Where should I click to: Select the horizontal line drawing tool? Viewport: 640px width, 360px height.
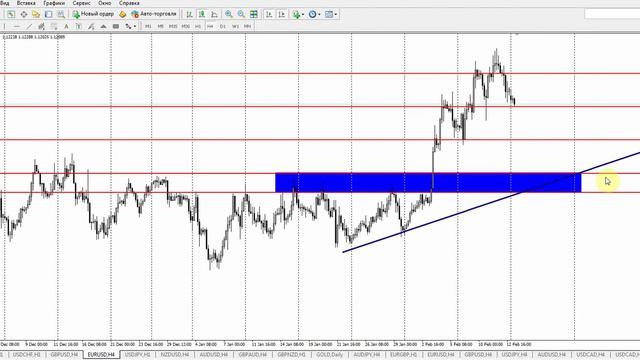[16, 26]
